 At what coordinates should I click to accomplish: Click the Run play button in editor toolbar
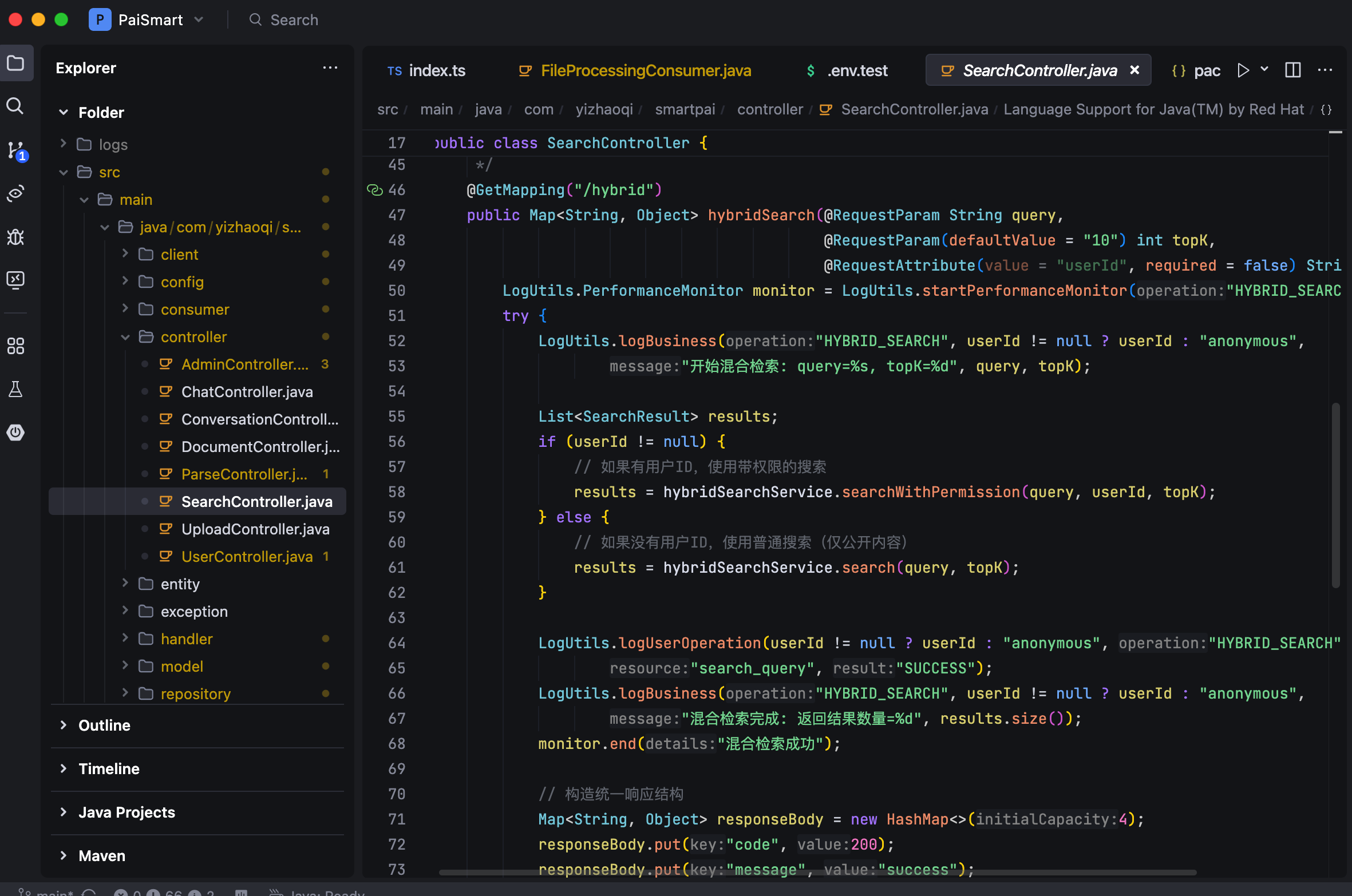coord(1243,70)
